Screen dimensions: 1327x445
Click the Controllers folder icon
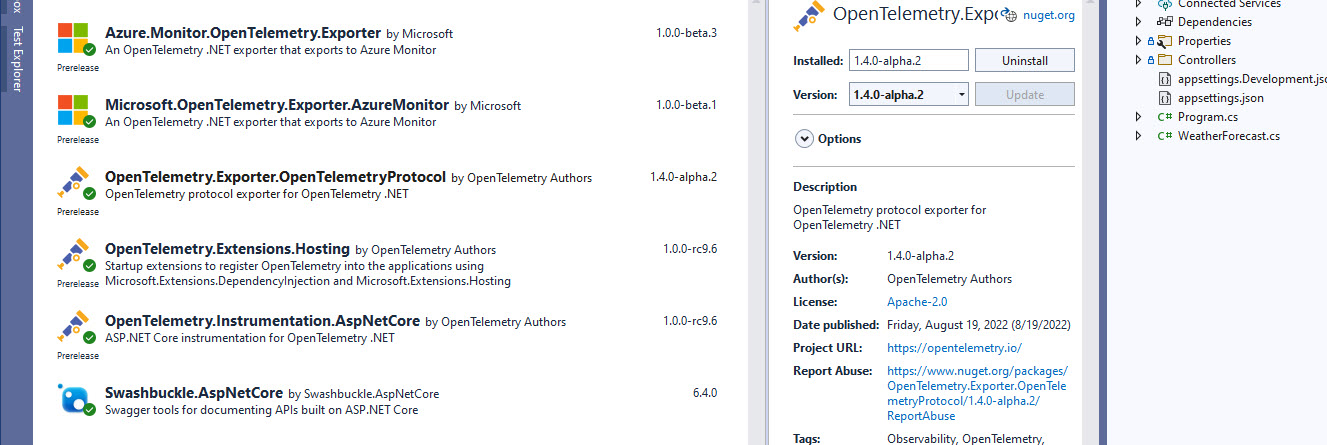pos(1165,60)
